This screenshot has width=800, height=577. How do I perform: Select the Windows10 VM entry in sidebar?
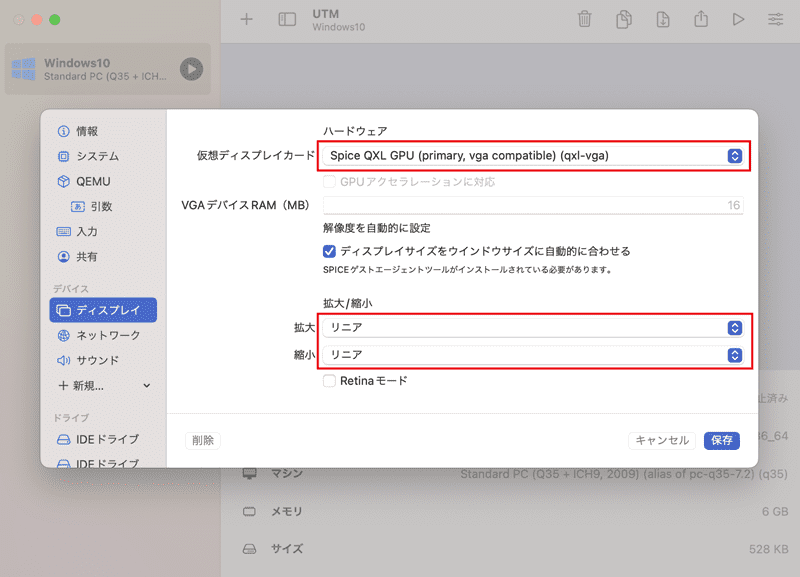[x=108, y=69]
